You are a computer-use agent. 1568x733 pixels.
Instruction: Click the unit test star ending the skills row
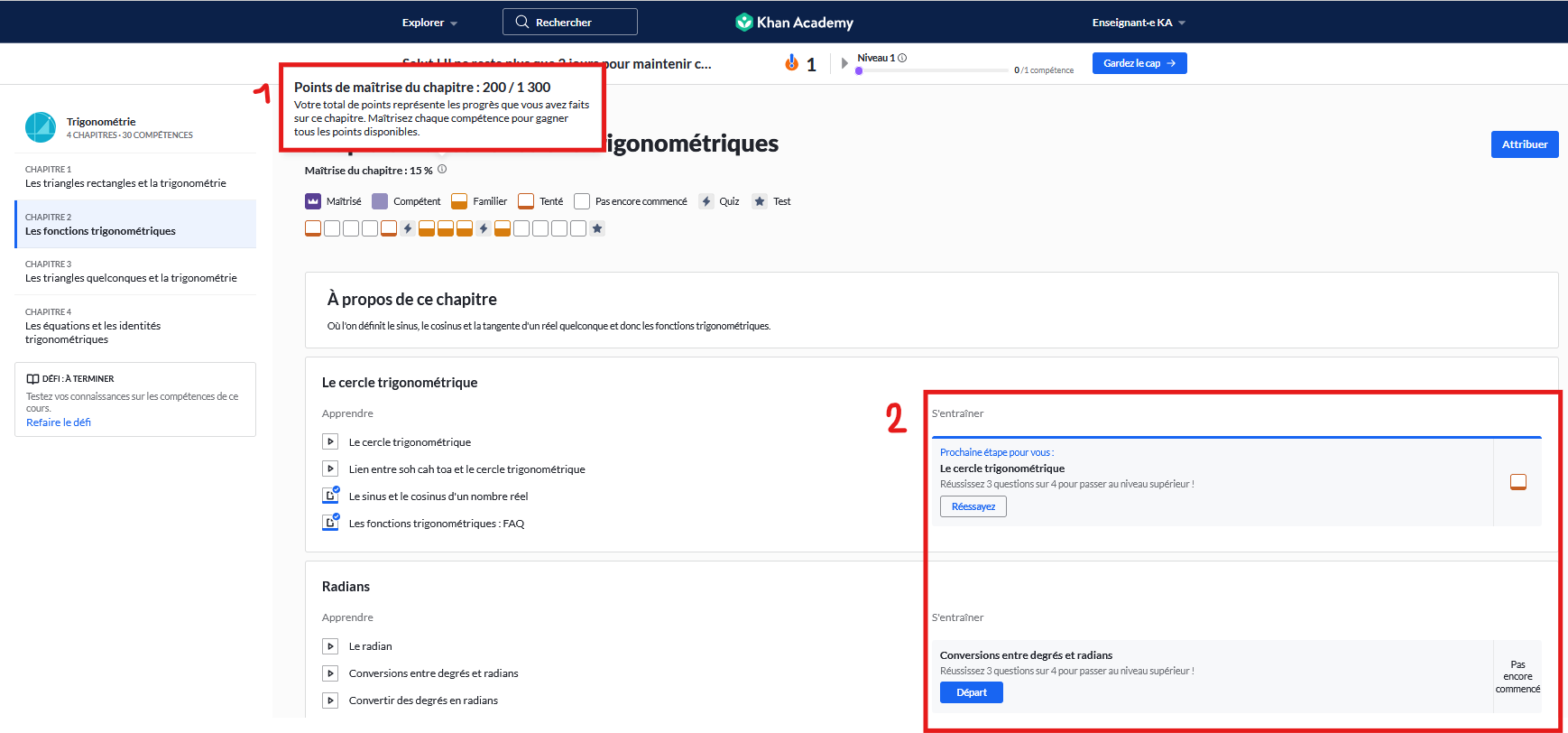coord(597,228)
